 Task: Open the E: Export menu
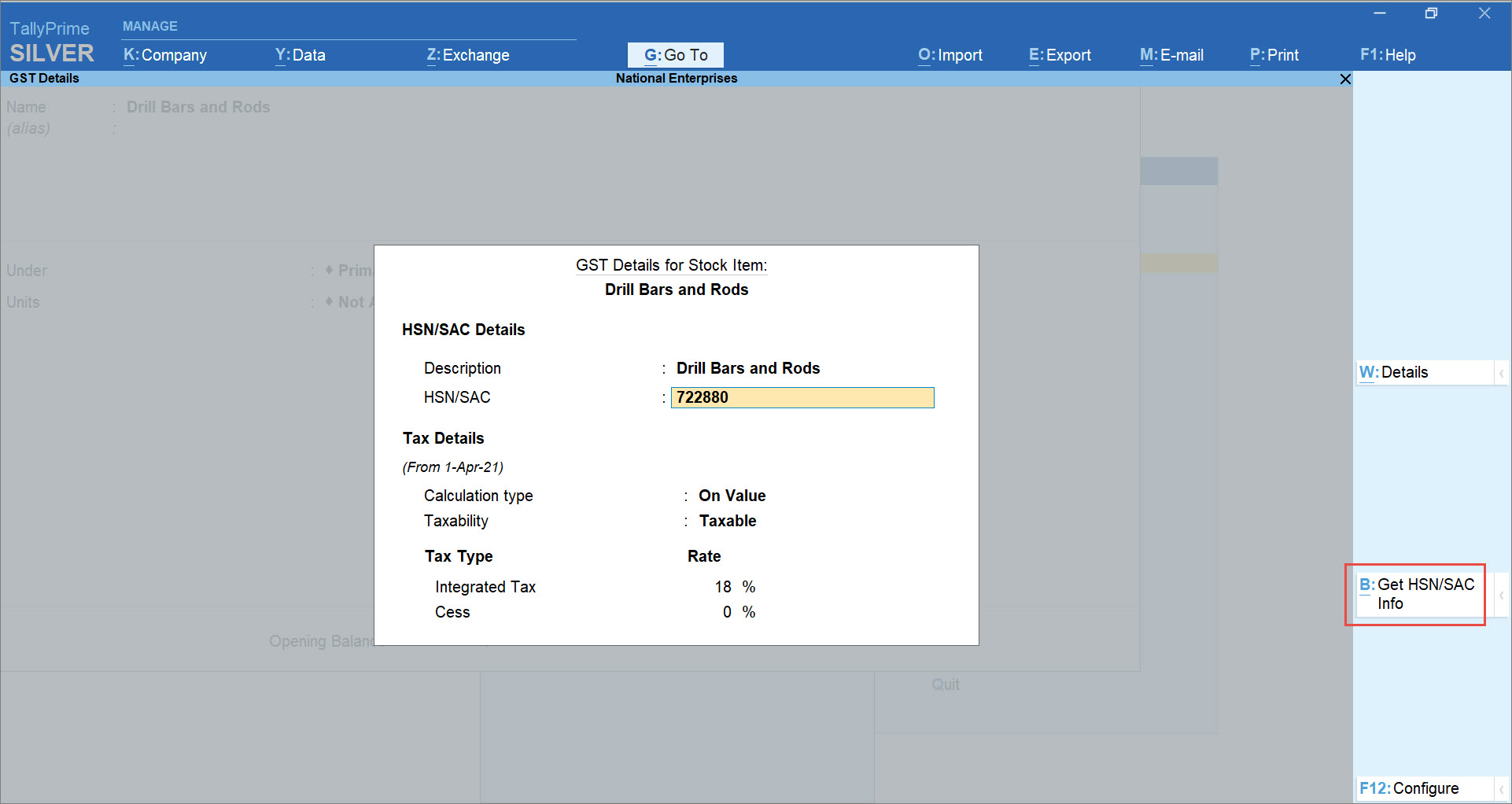(x=1060, y=55)
